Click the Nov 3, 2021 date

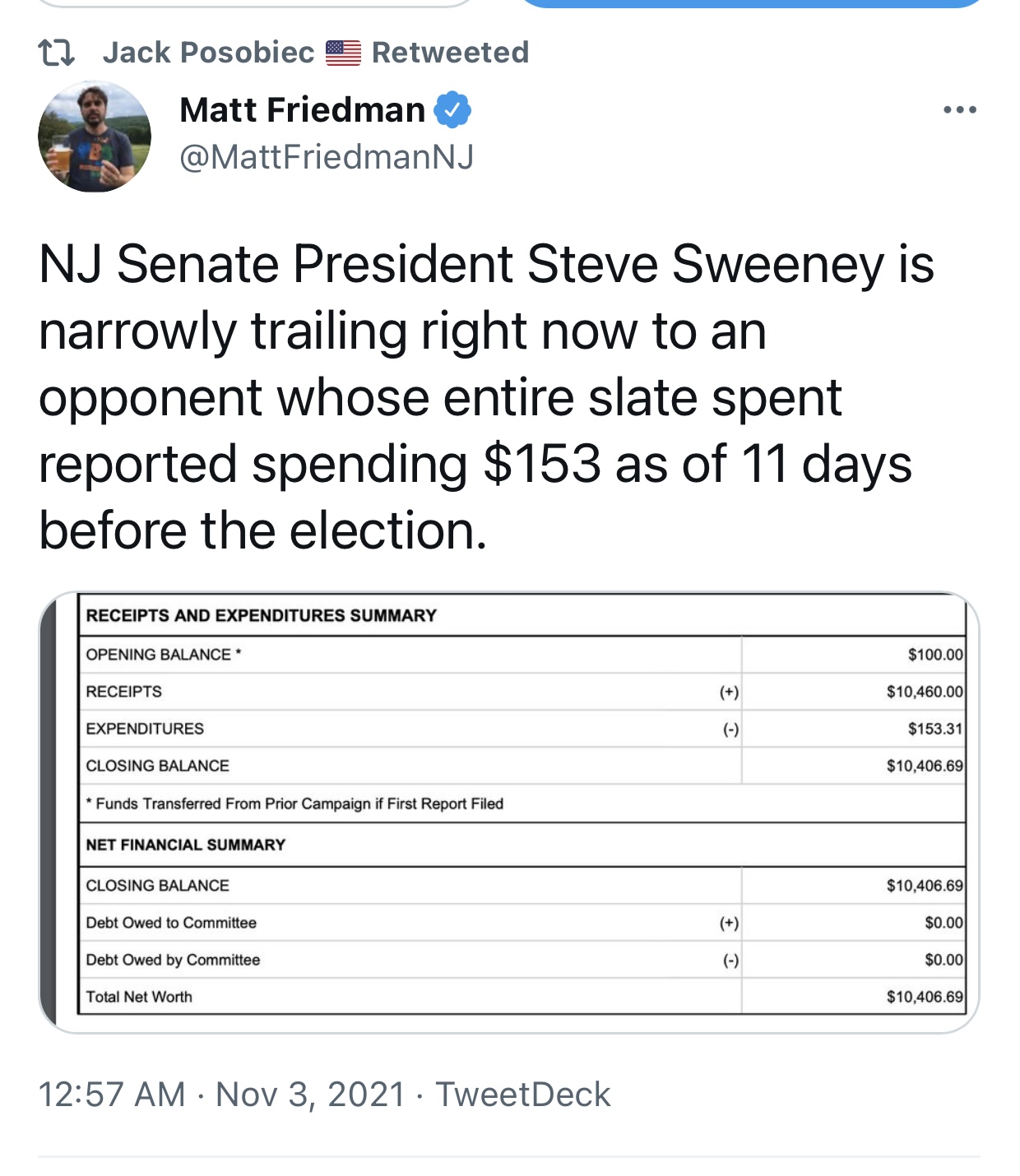click(311, 1095)
